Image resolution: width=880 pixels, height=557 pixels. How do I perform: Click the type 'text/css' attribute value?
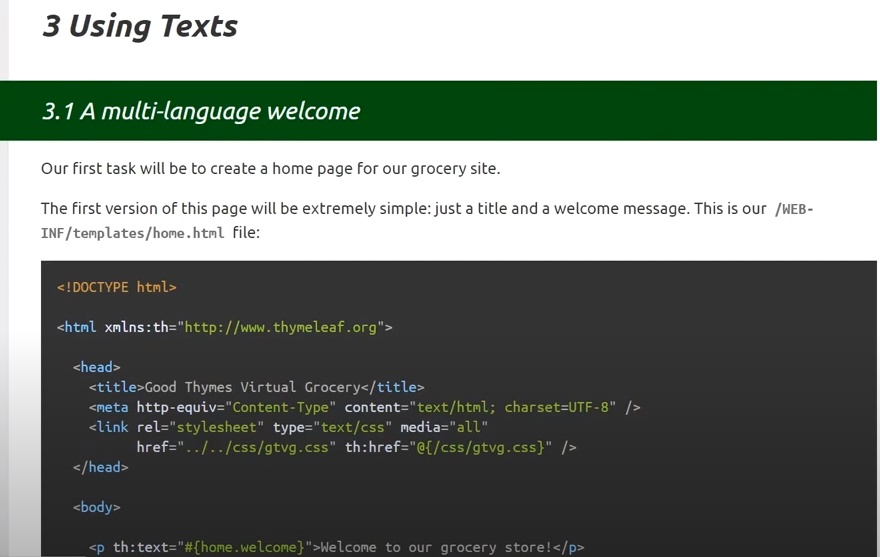[x=352, y=427]
